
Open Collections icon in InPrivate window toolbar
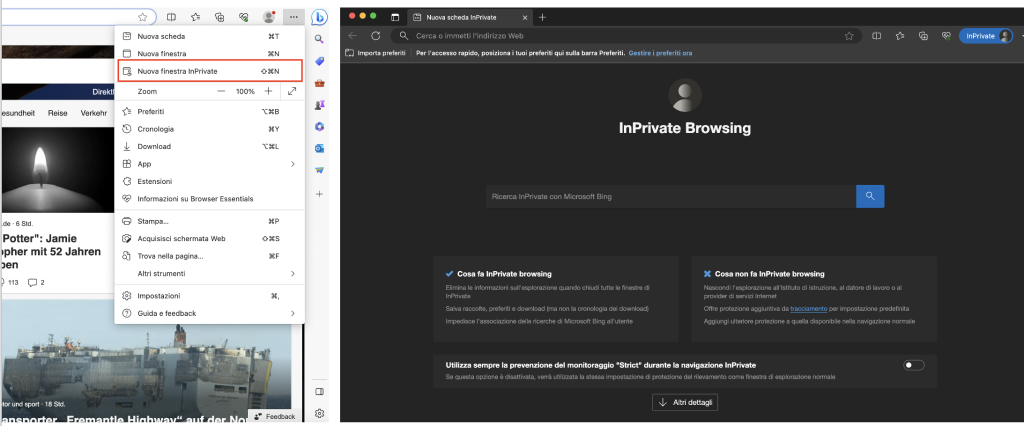(923, 36)
